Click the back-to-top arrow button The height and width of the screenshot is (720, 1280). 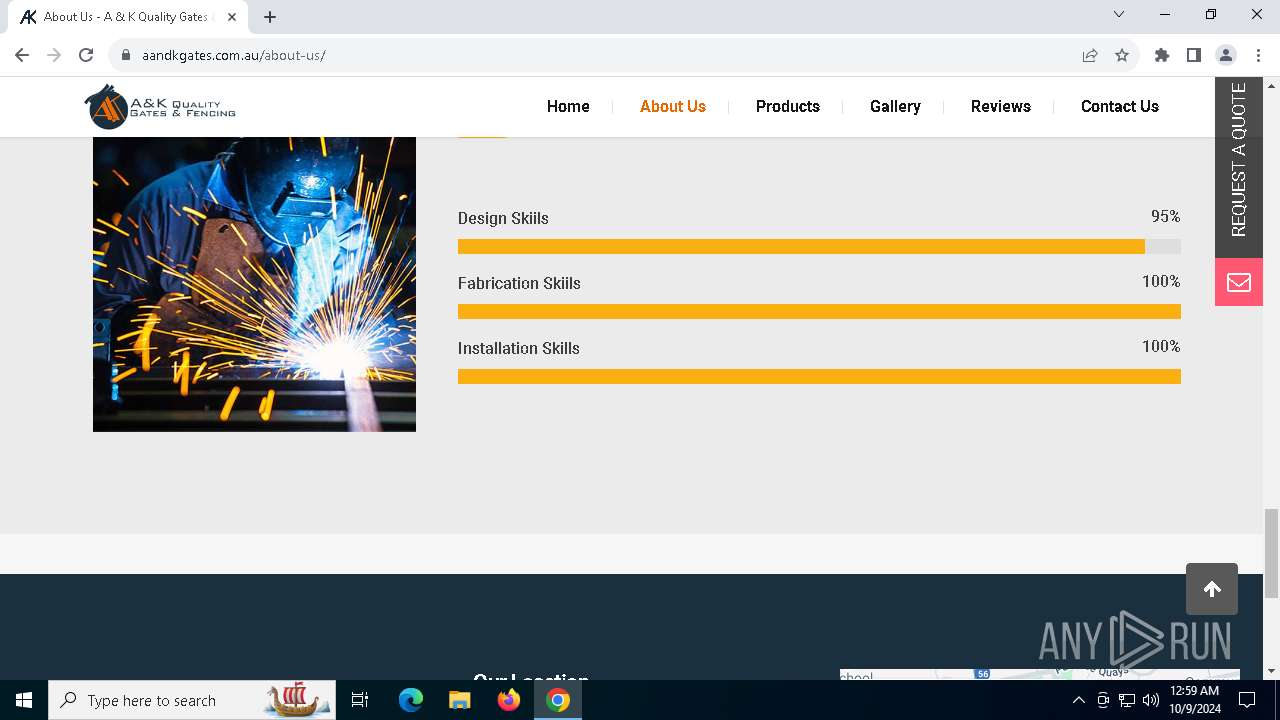(1212, 589)
